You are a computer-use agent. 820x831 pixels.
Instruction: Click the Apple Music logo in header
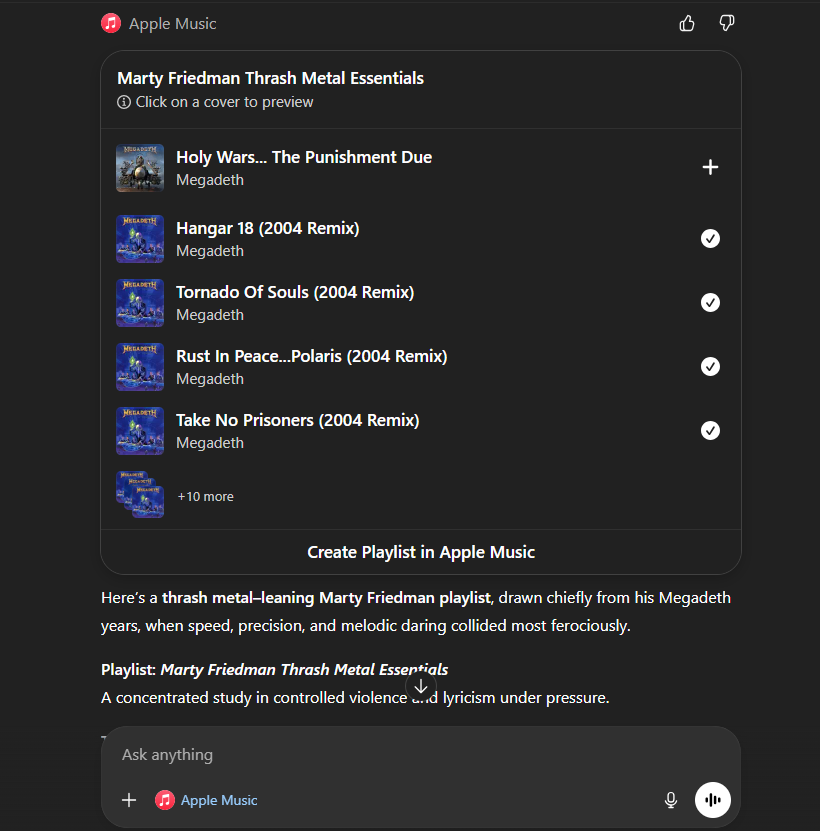point(111,23)
